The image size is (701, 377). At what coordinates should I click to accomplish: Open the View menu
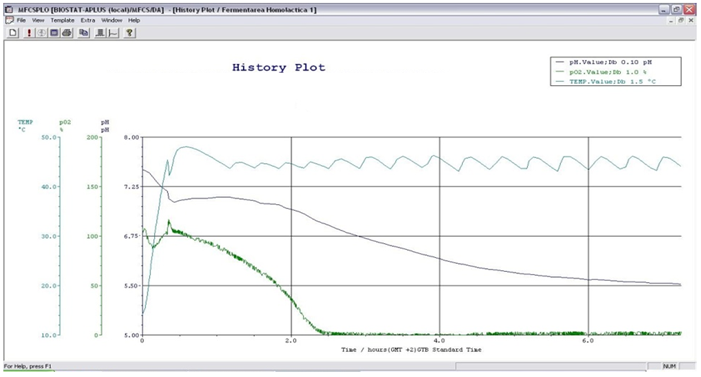tap(38, 20)
